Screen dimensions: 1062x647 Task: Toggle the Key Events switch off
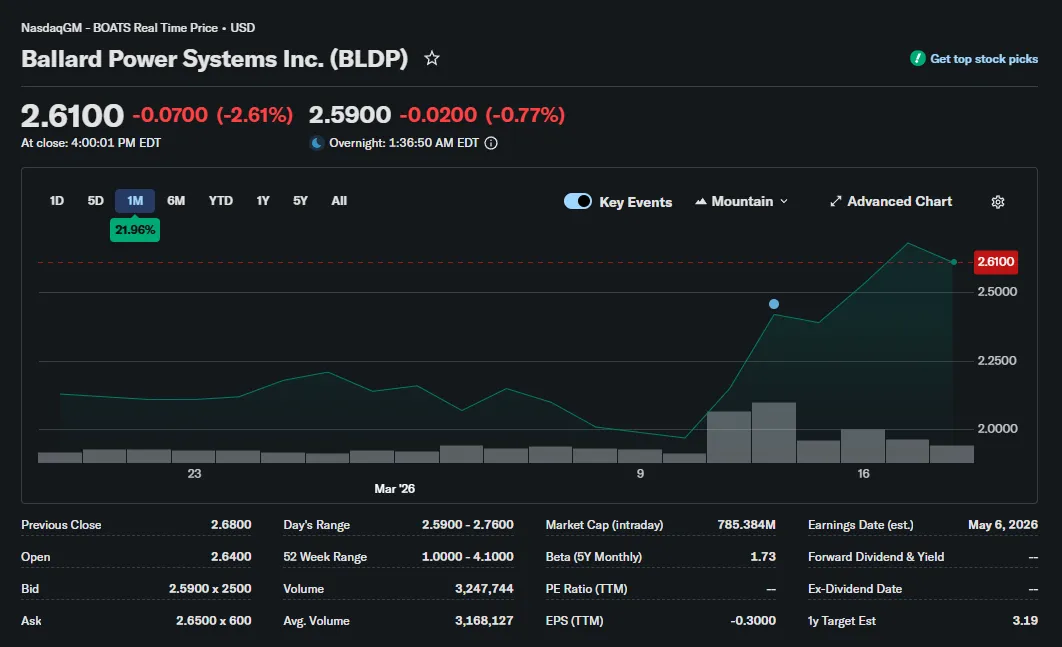tap(578, 201)
